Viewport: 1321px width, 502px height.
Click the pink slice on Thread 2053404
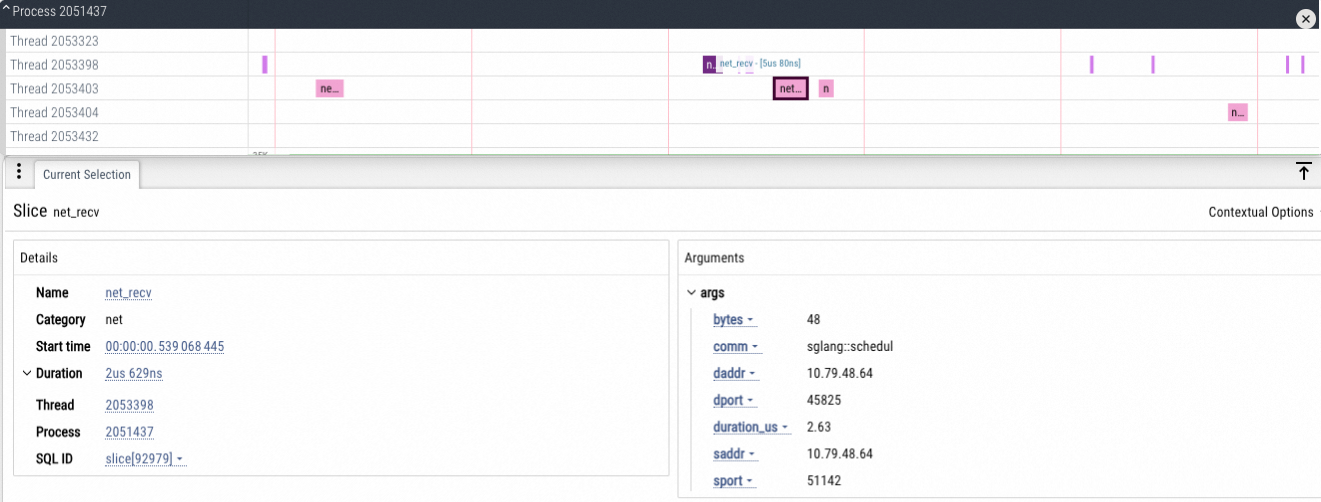(x=1238, y=112)
